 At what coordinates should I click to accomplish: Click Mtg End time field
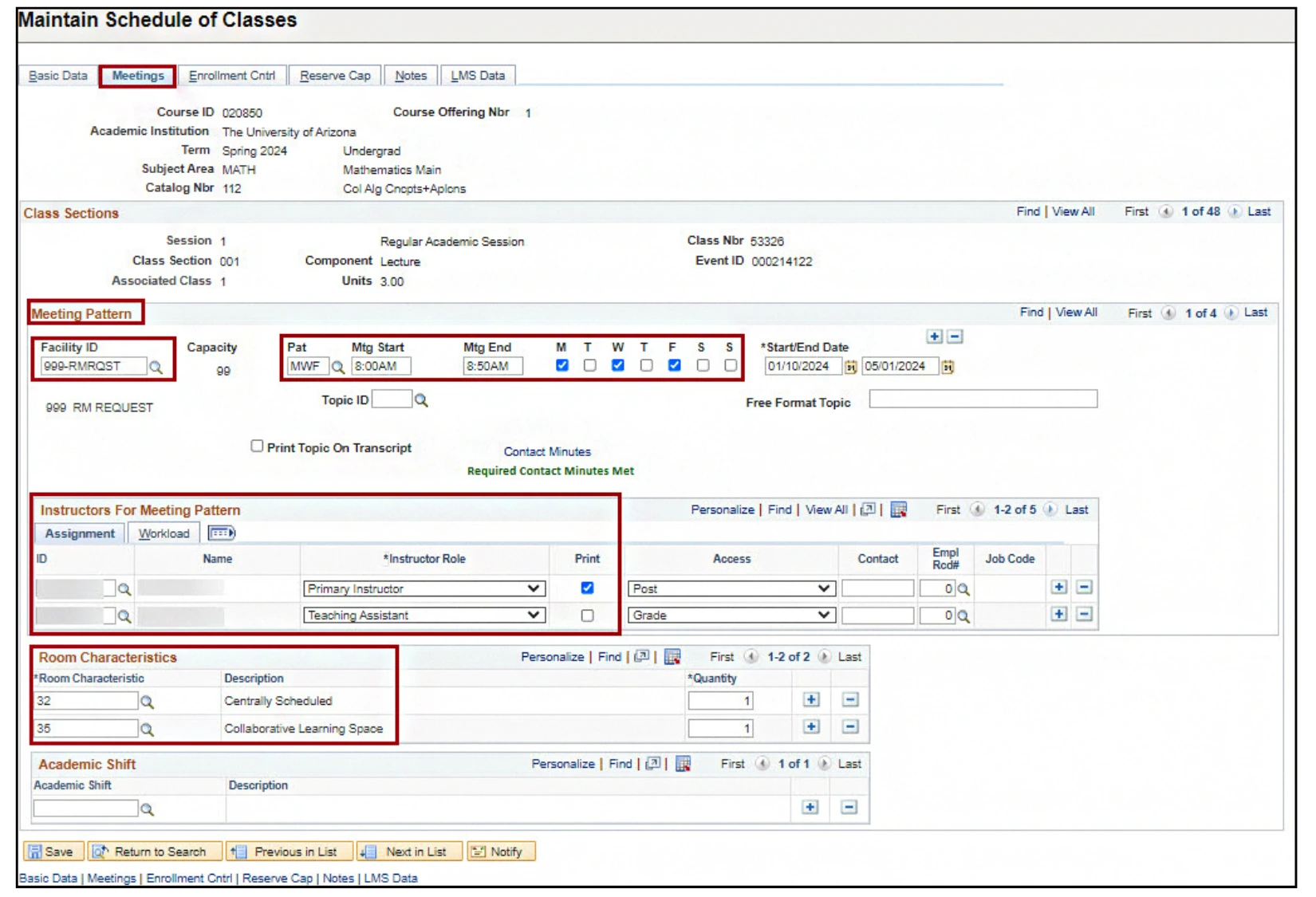[x=493, y=367]
